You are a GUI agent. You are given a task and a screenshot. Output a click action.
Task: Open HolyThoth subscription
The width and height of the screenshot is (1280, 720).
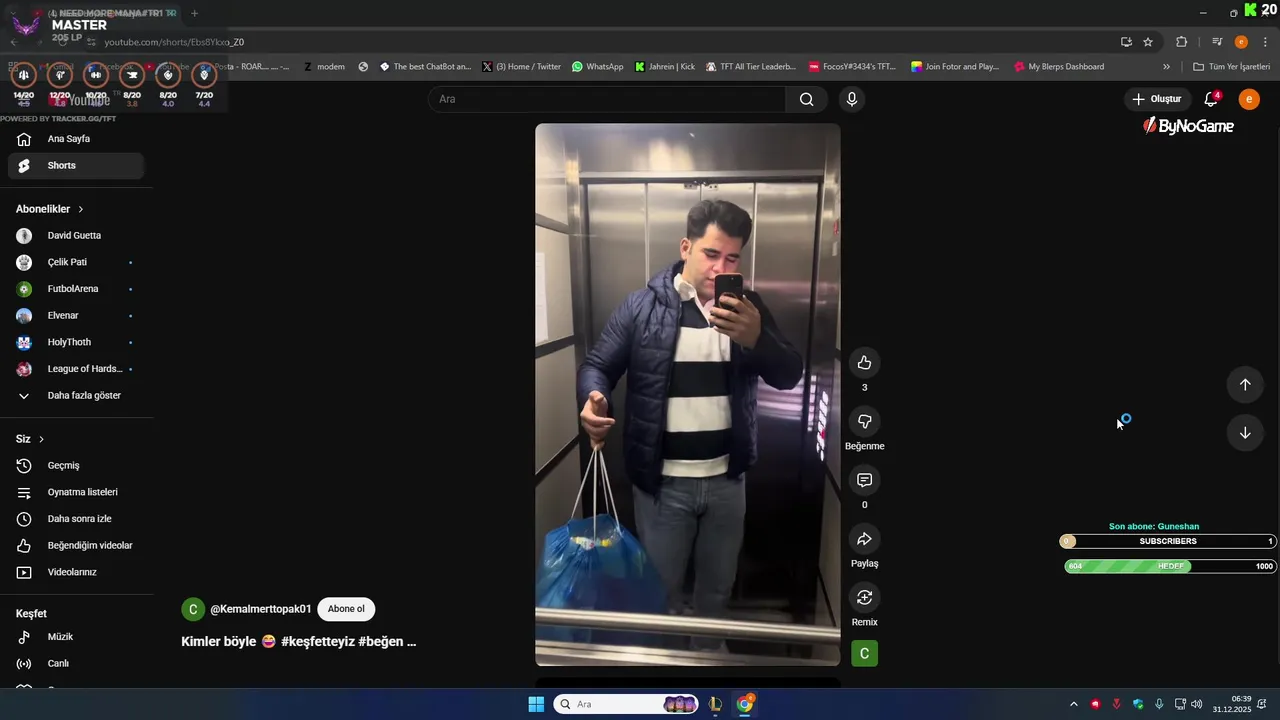tap(76, 342)
